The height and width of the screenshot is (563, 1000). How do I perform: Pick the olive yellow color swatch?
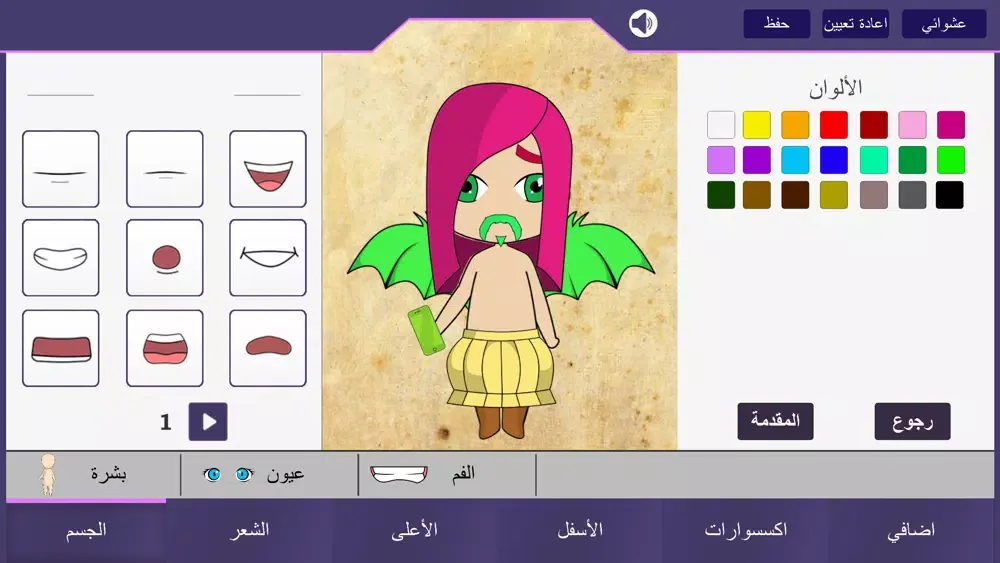coord(834,195)
